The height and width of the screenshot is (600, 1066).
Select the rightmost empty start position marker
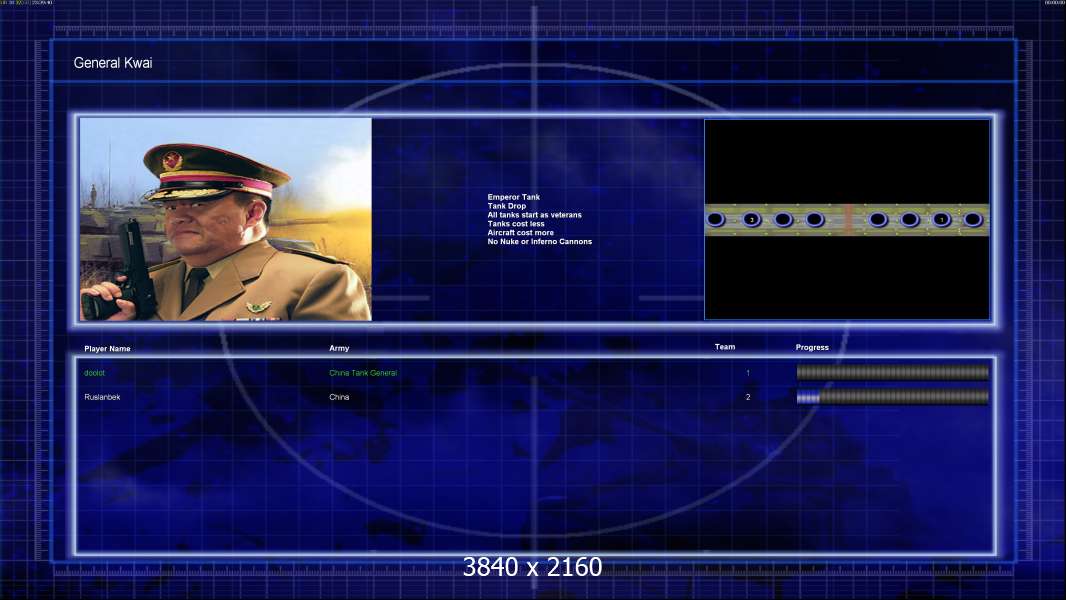click(x=973, y=219)
